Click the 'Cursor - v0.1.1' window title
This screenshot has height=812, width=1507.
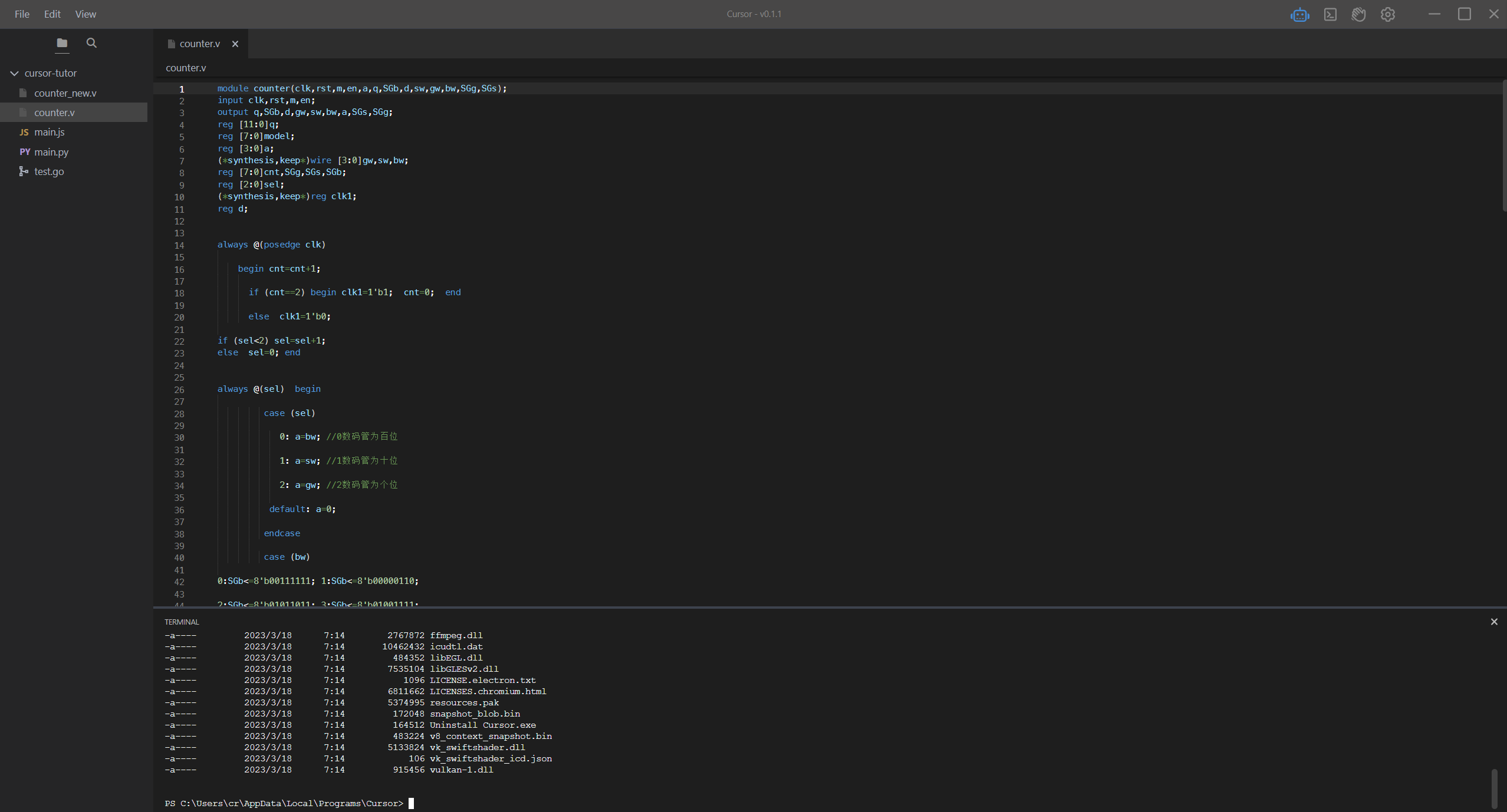pos(754,14)
